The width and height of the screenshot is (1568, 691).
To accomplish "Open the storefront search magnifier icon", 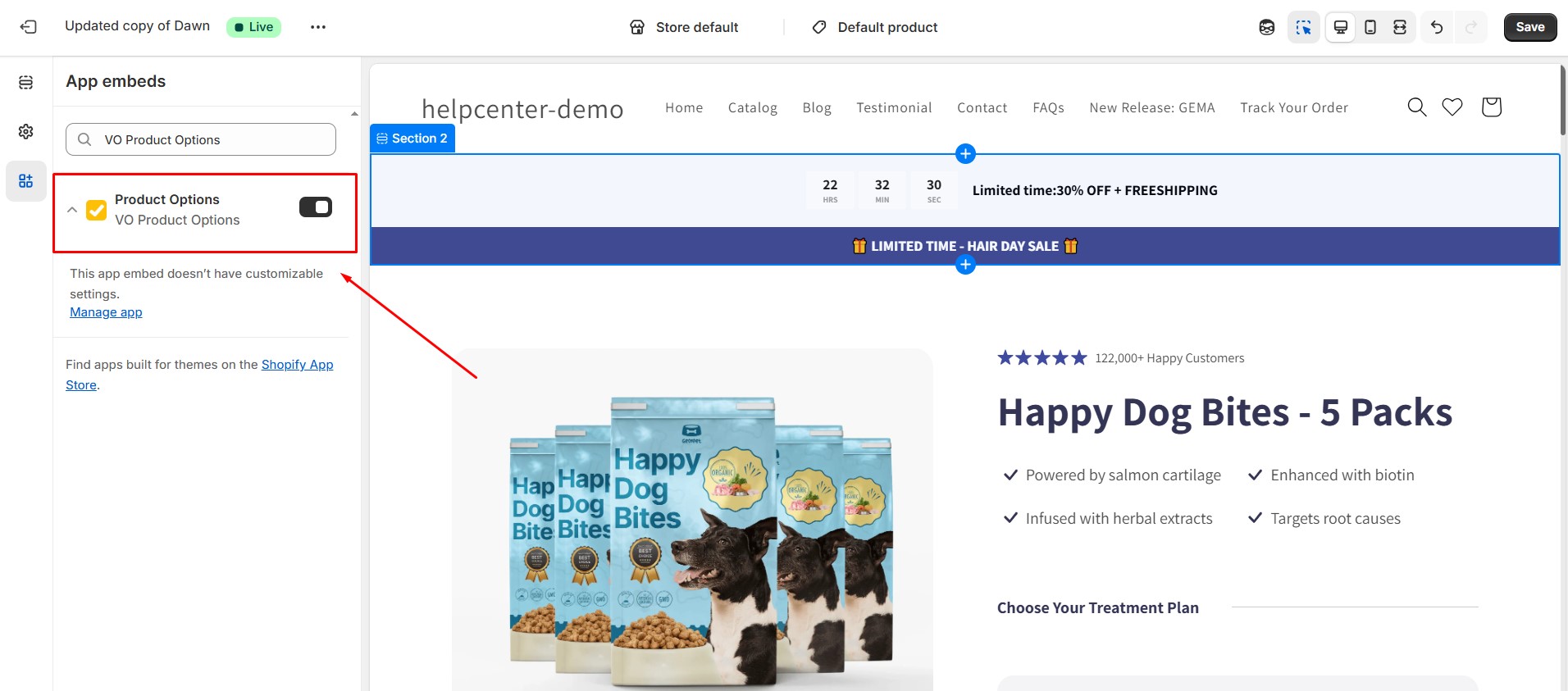I will pos(1417,107).
